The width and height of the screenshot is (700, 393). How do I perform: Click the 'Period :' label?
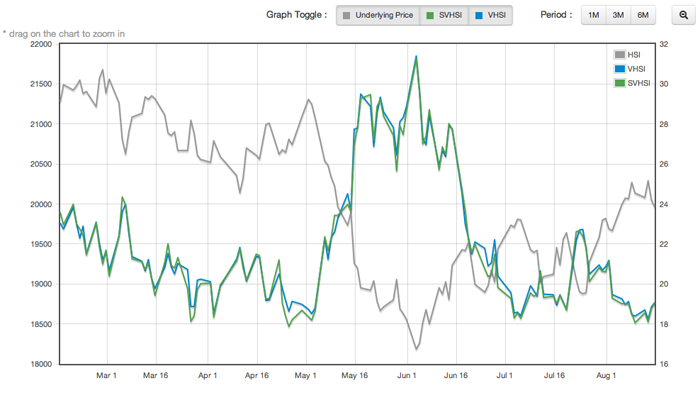556,15
